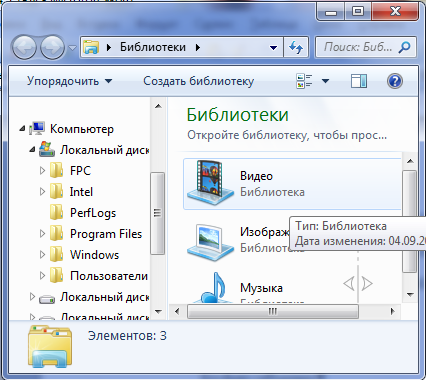This screenshot has width=426, height=380.
Task: Expand root arrow before Библиотеки breadcrumb
Action: point(109,48)
